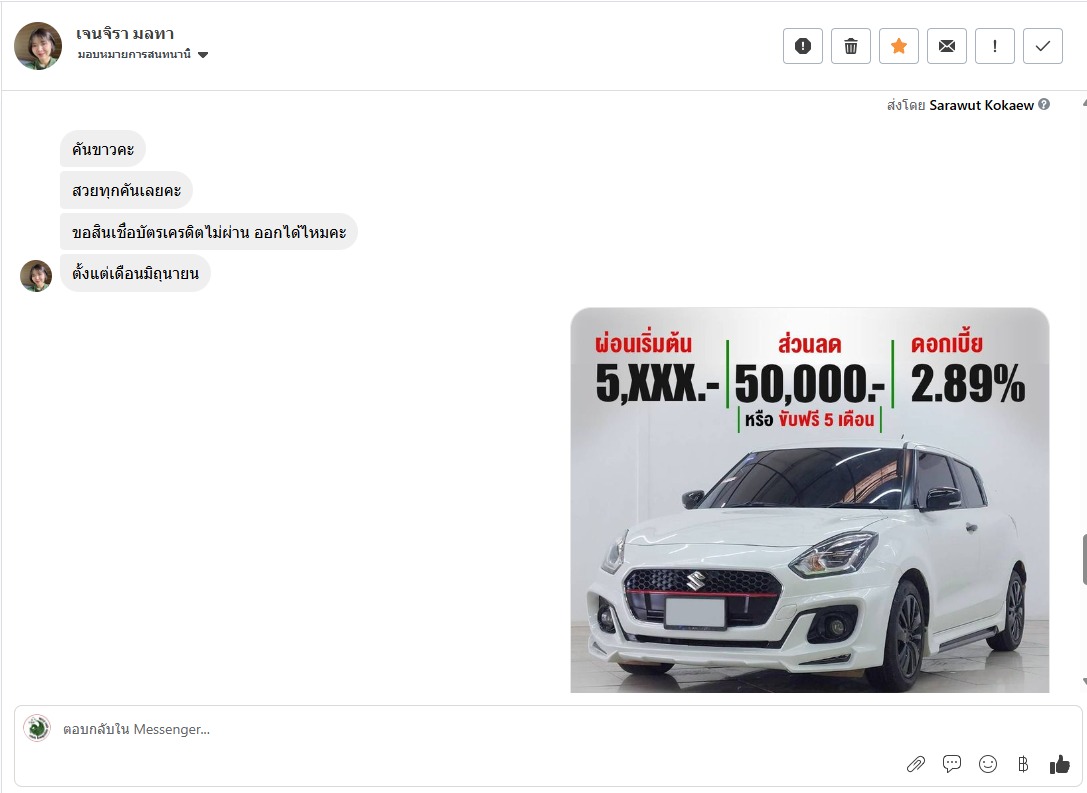This screenshot has height=793, width=1087.
Task: Flag conversation with the exclamation mark button
Action: coord(994,46)
